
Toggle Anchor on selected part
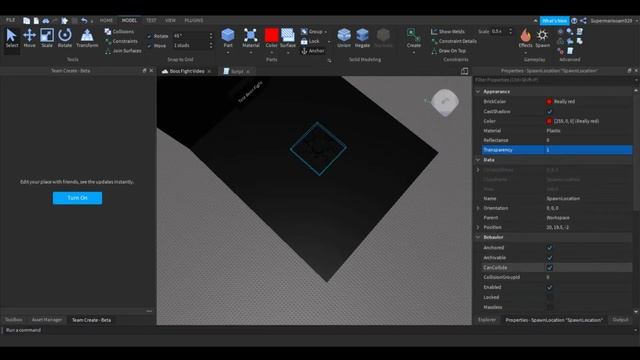coord(313,51)
